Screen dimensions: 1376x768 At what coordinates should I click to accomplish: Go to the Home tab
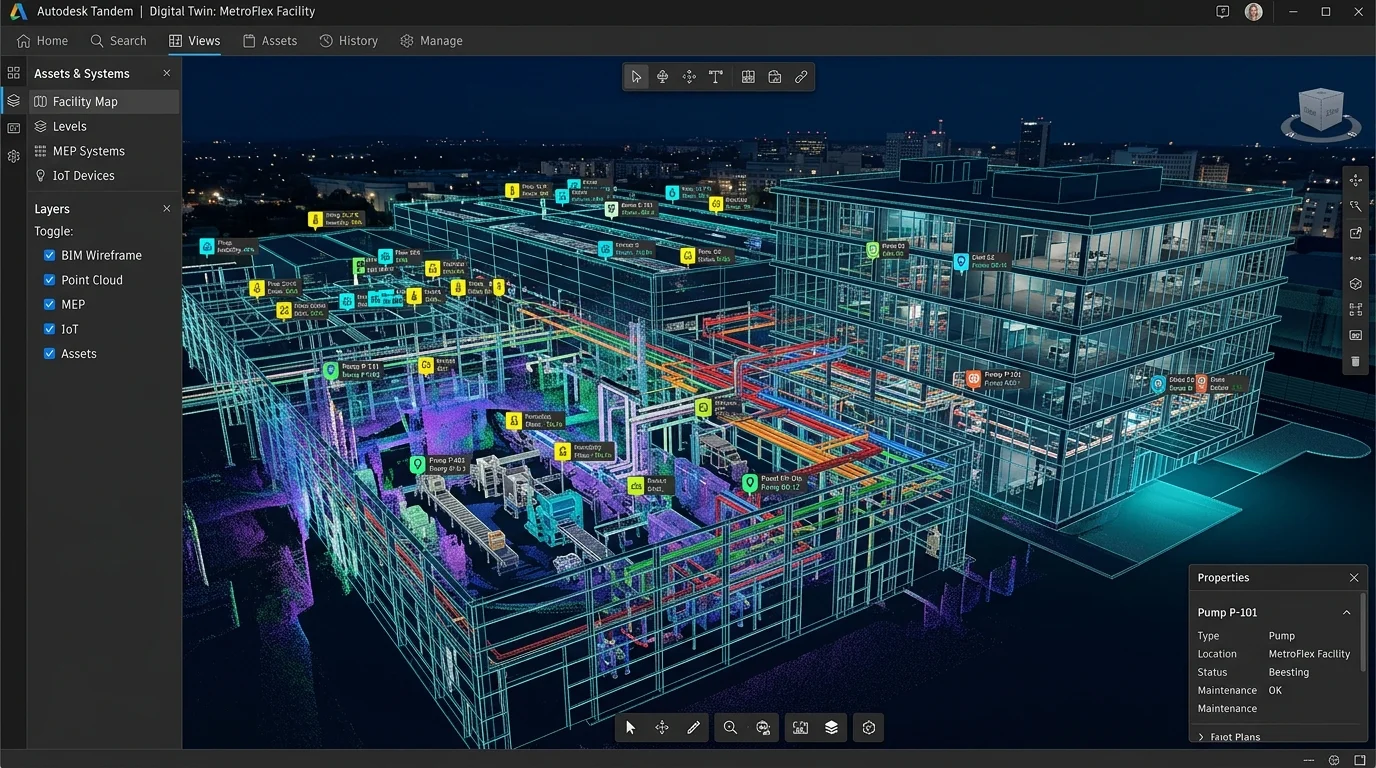click(42, 41)
